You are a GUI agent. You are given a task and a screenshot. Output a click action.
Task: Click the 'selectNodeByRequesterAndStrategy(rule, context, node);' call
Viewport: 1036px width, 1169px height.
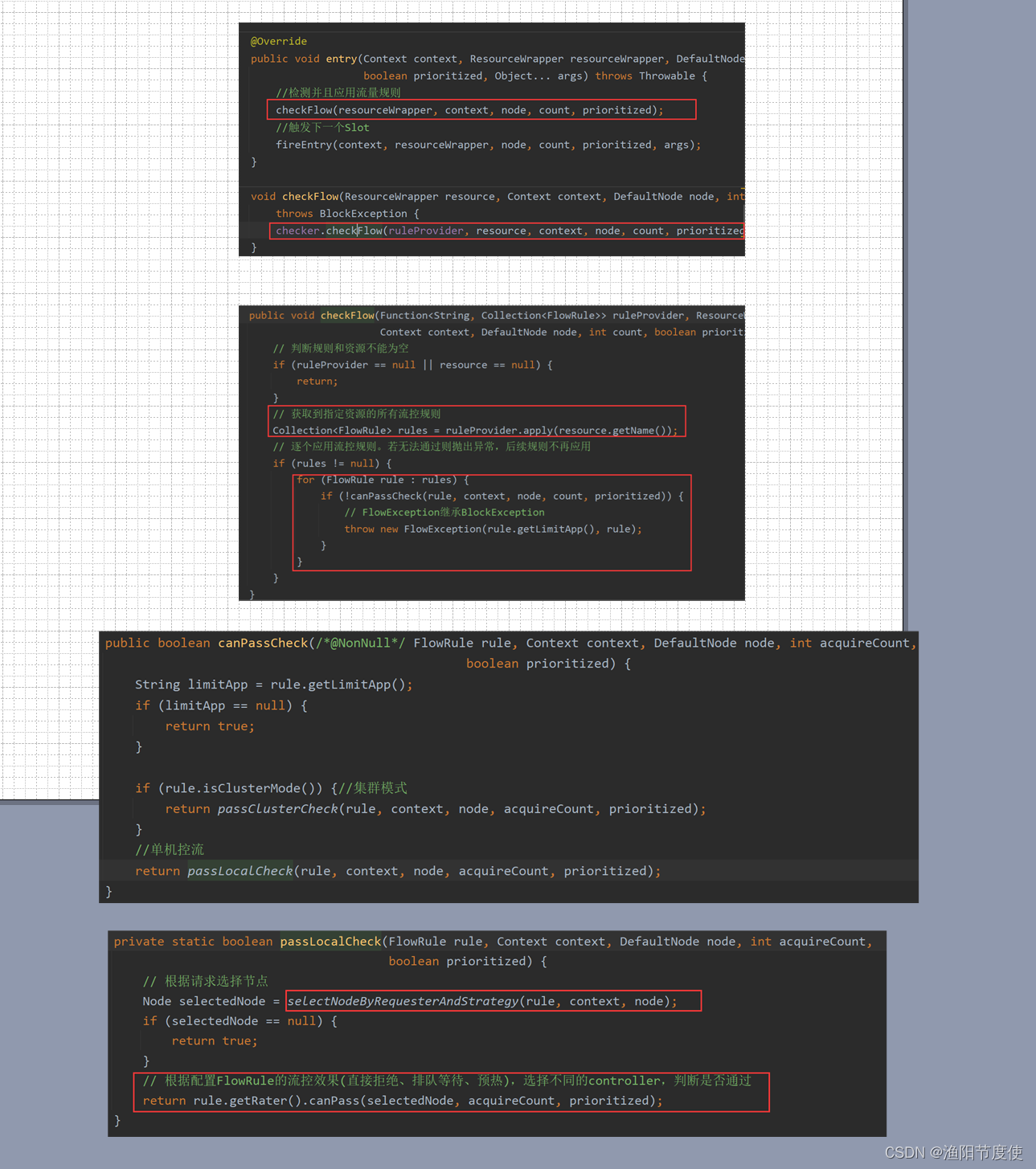coord(482,1001)
